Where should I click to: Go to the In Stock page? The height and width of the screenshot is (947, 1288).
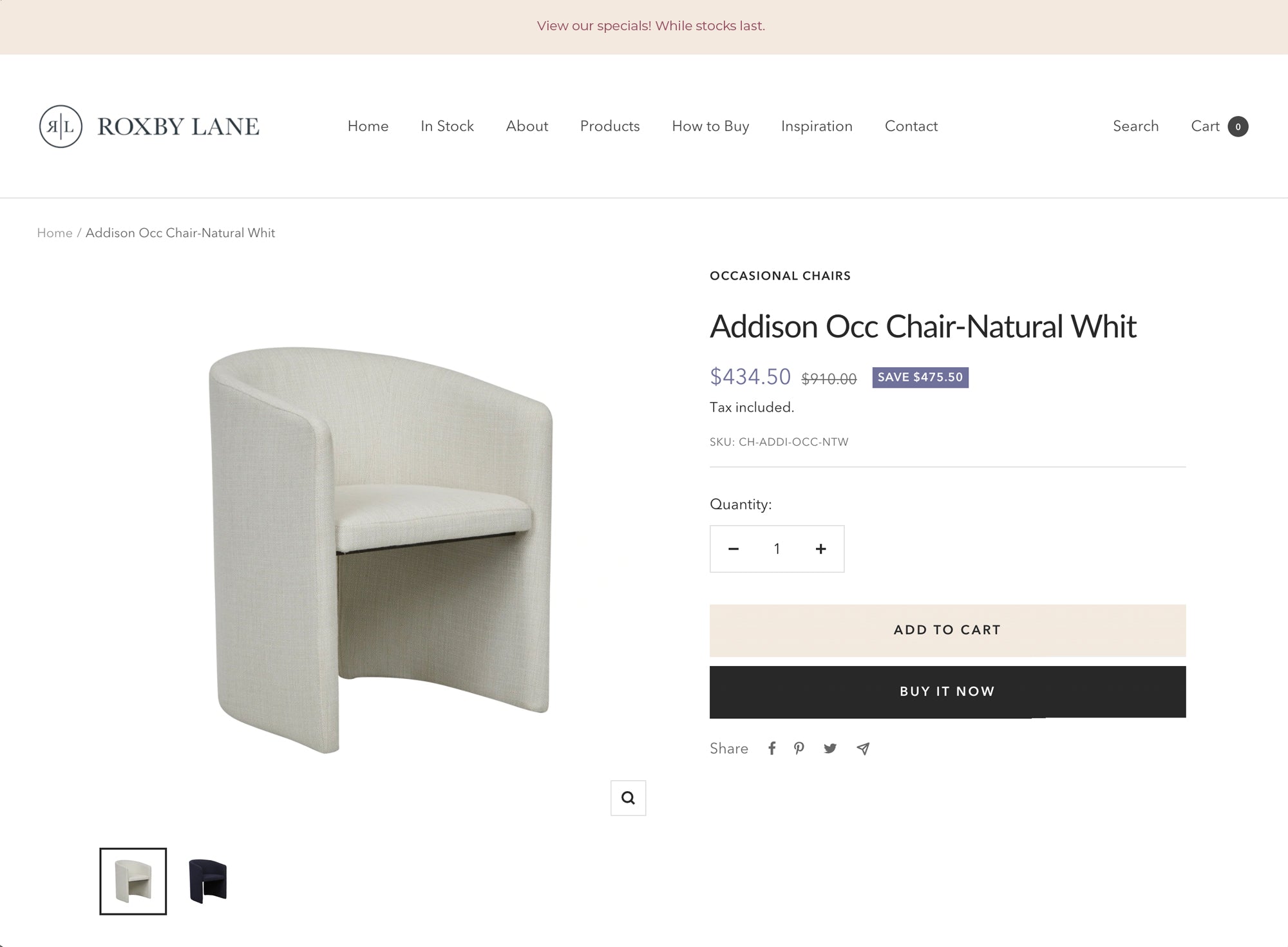[x=447, y=126]
